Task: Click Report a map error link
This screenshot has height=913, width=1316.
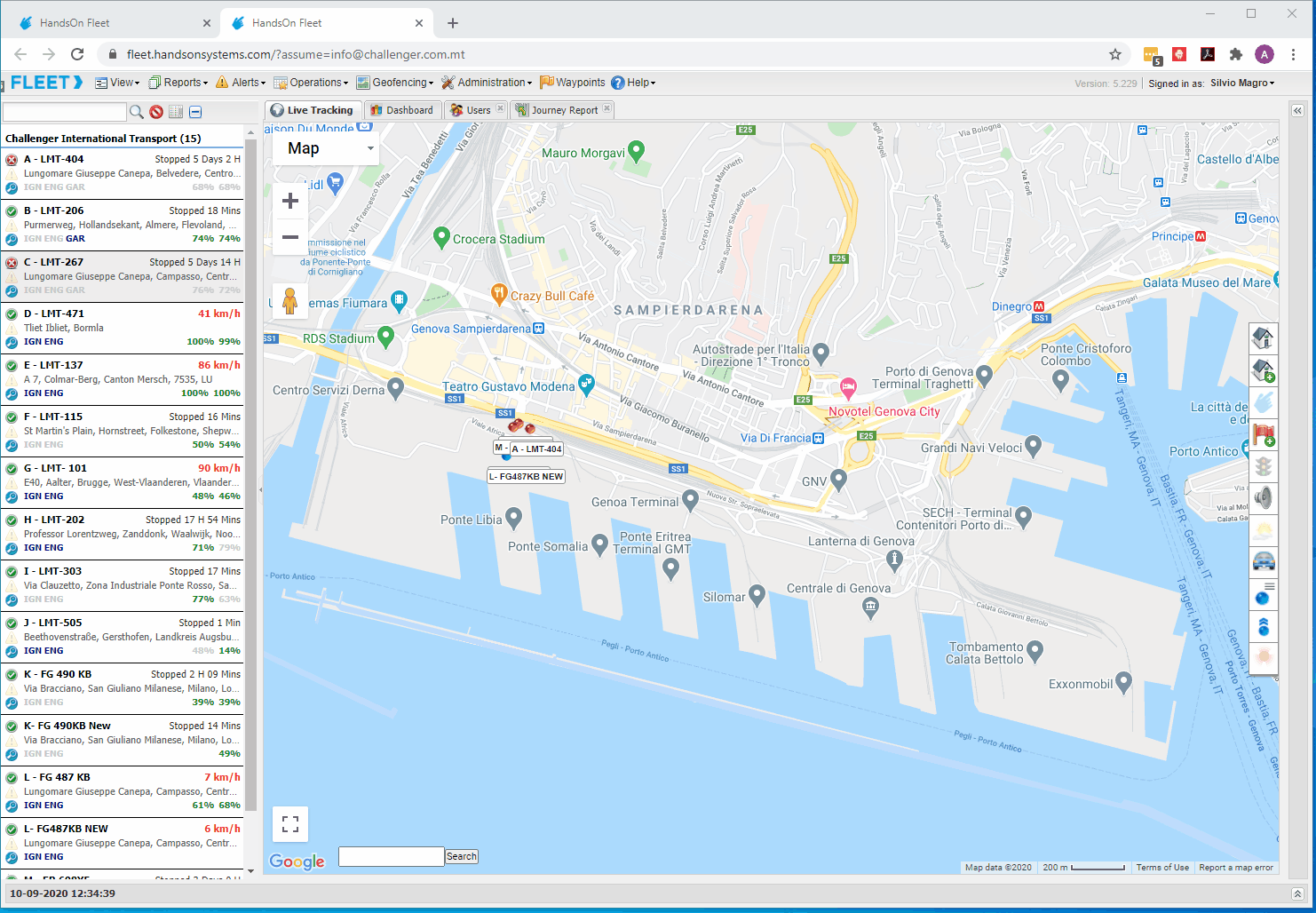Action: (x=1236, y=868)
